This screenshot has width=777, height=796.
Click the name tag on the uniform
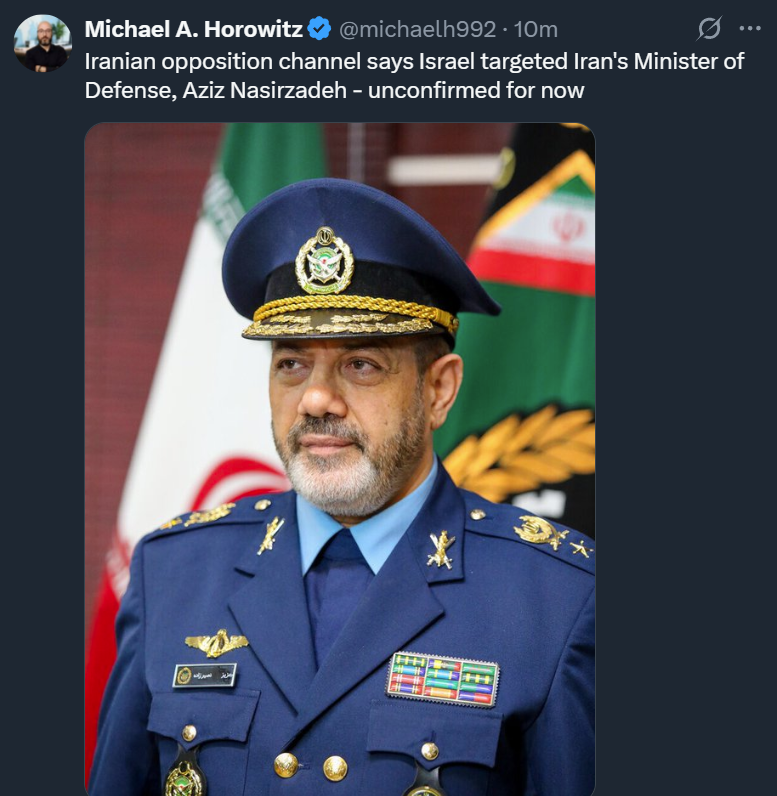(x=204, y=675)
